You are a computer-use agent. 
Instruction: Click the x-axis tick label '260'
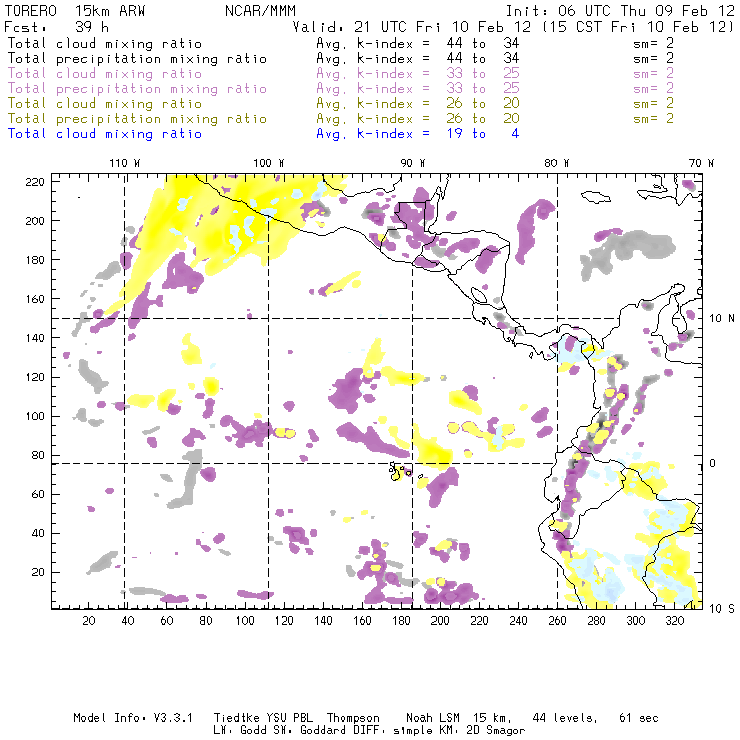click(x=557, y=621)
